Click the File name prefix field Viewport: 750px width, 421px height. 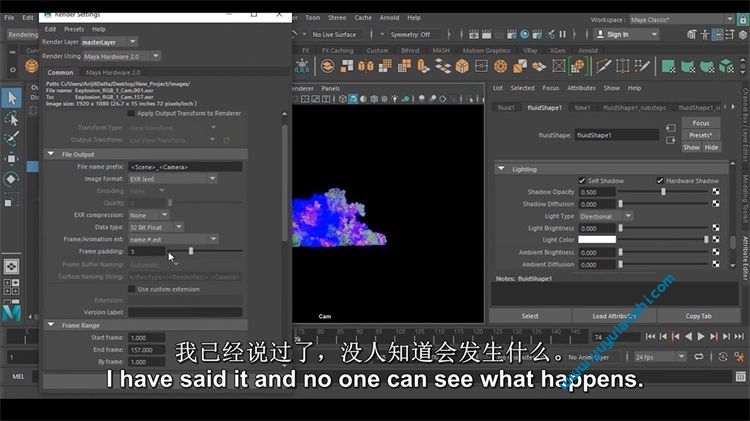(185, 166)
